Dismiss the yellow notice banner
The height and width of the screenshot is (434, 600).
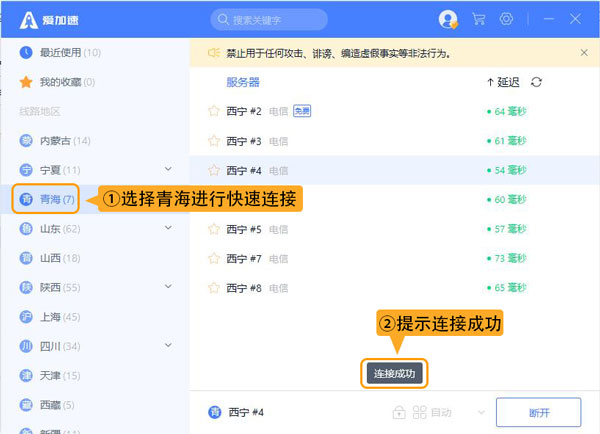click(584, 53)
